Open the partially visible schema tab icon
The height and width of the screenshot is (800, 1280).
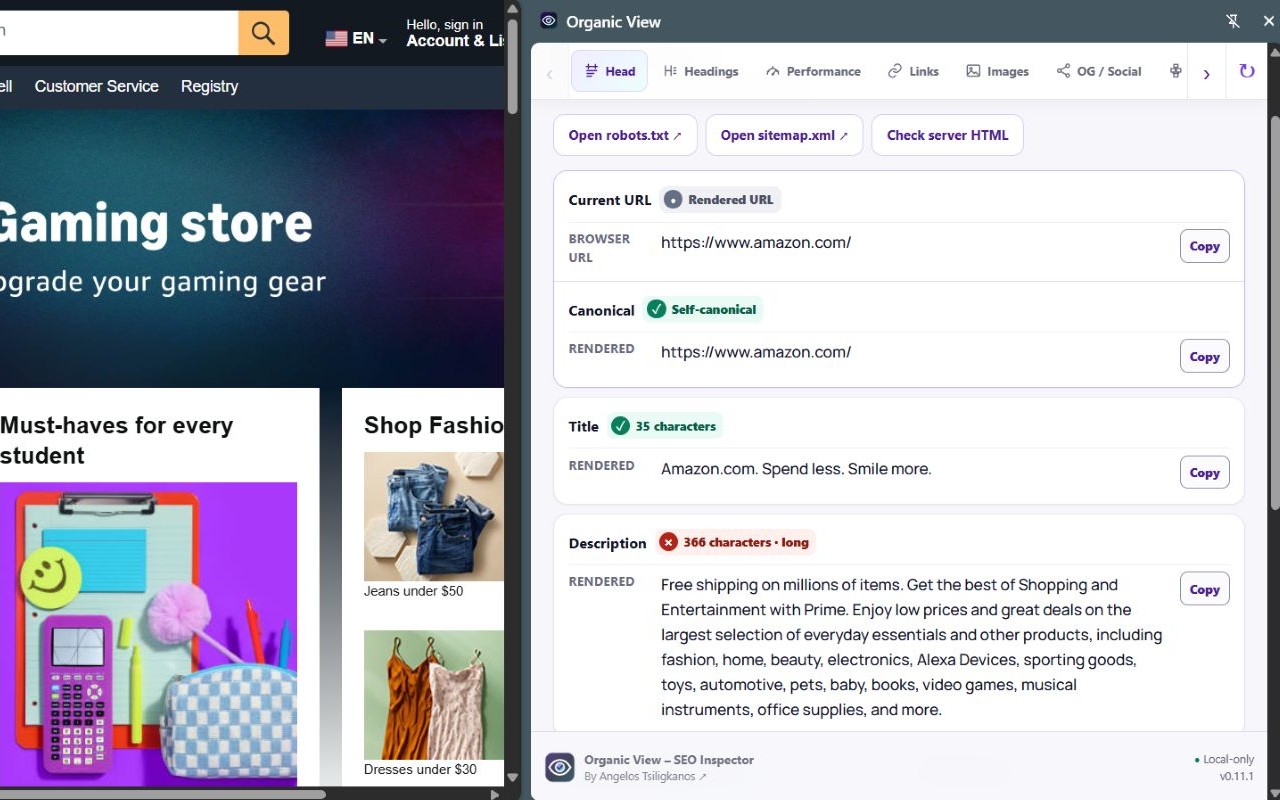(x=1175, y=71)
